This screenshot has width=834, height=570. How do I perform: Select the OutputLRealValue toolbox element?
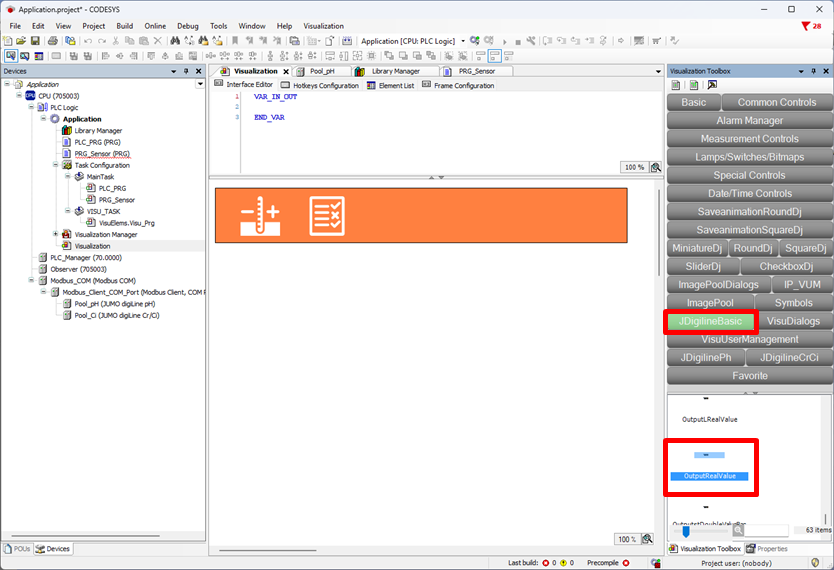coord(710,419)
